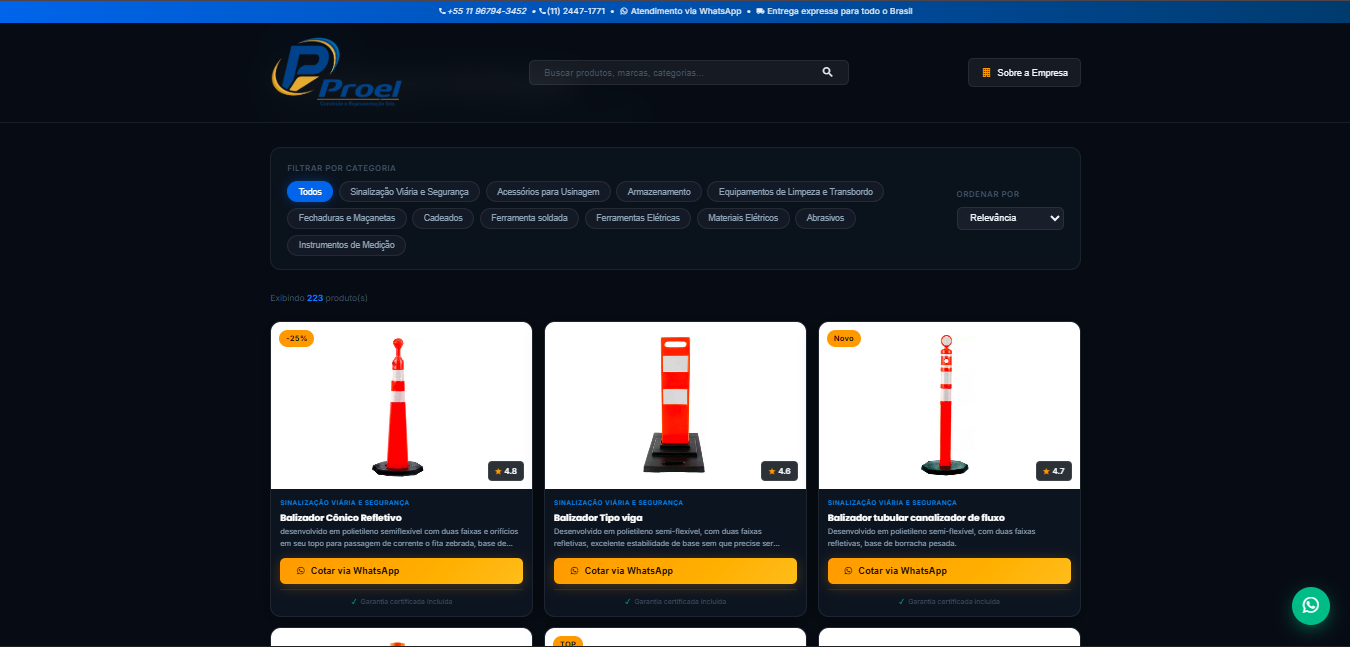Select the Armazenamento category

tap(659, 192)
